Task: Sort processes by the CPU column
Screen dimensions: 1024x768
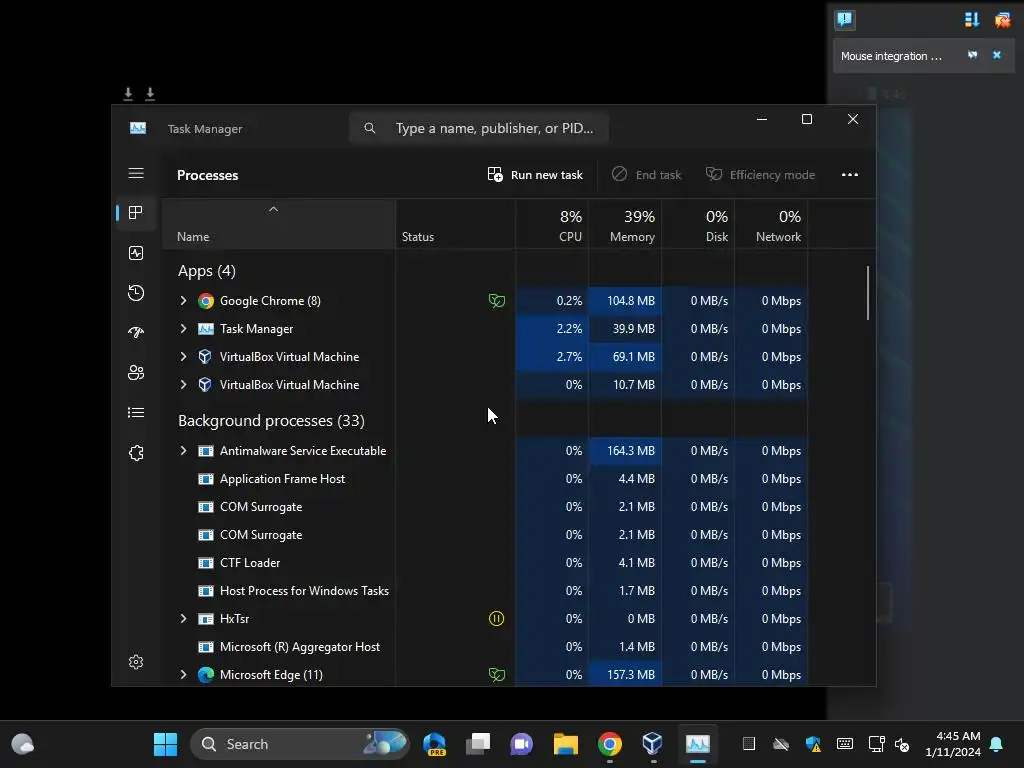Action: click(x=552, y=224)
